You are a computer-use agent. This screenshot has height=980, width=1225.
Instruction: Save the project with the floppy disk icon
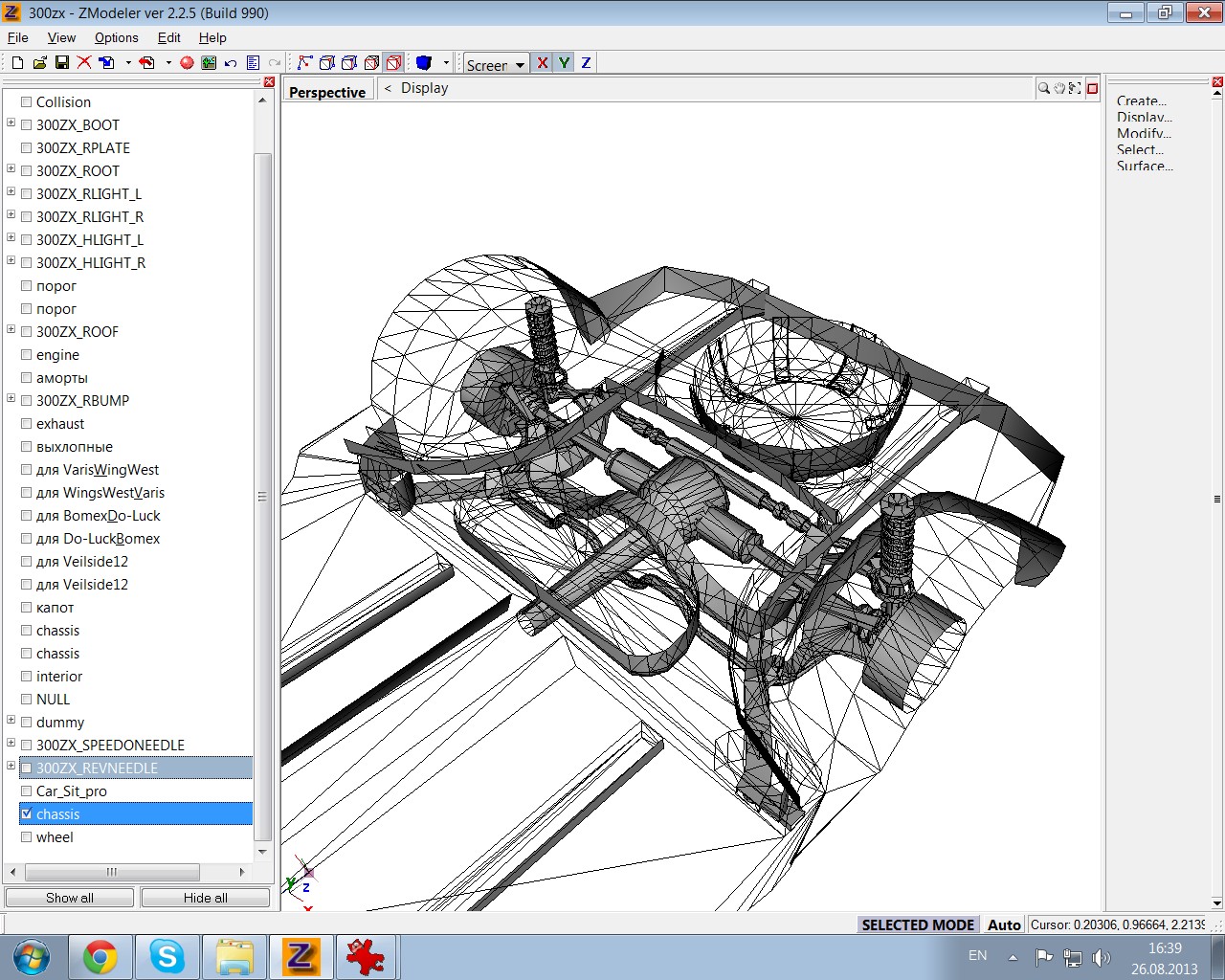pos(62,63)
